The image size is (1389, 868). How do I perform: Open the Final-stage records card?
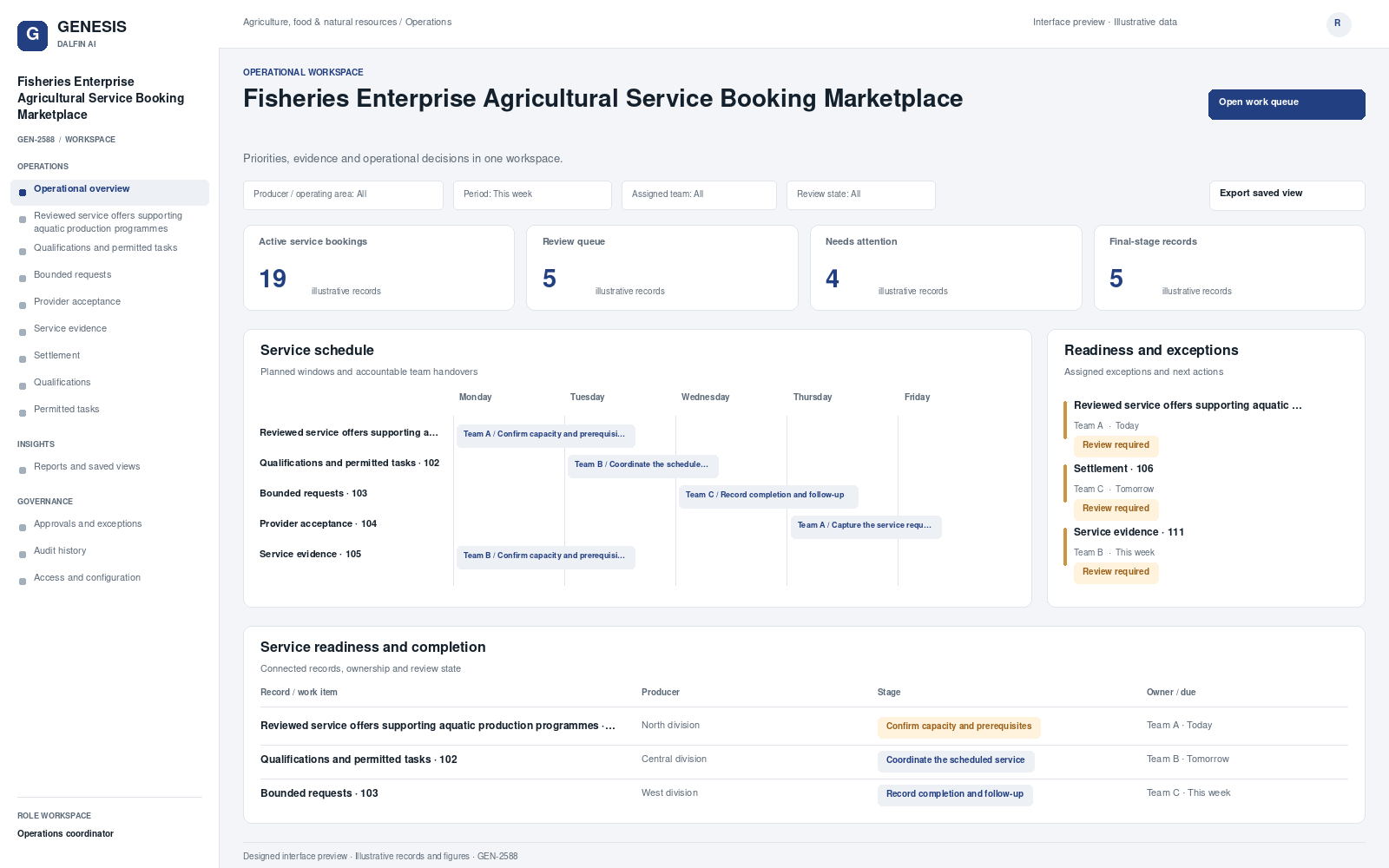[x=1229, y=267]
